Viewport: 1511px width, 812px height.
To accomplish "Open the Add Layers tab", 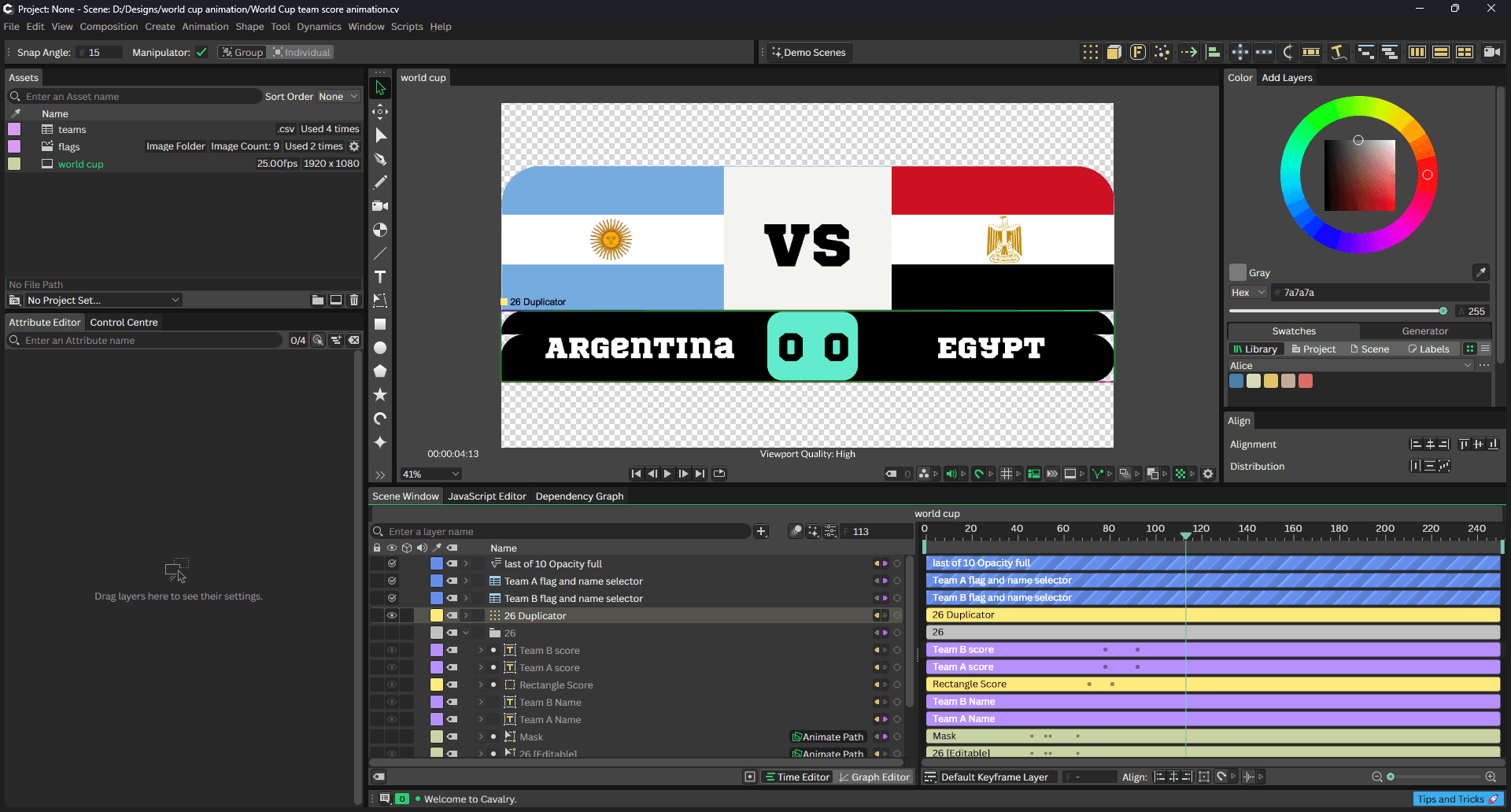I will click(x=1287, y=77).
